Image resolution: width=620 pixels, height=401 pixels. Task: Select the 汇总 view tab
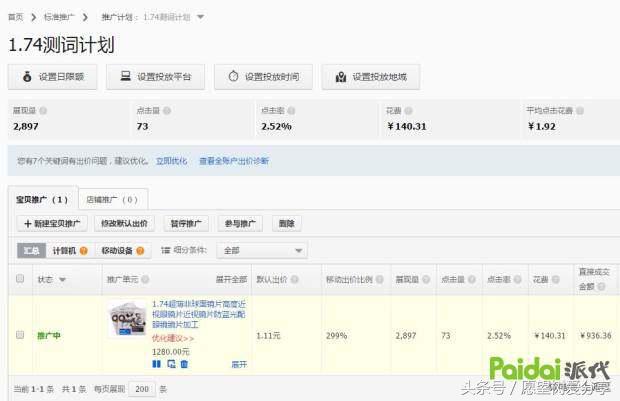coord(32,251)
